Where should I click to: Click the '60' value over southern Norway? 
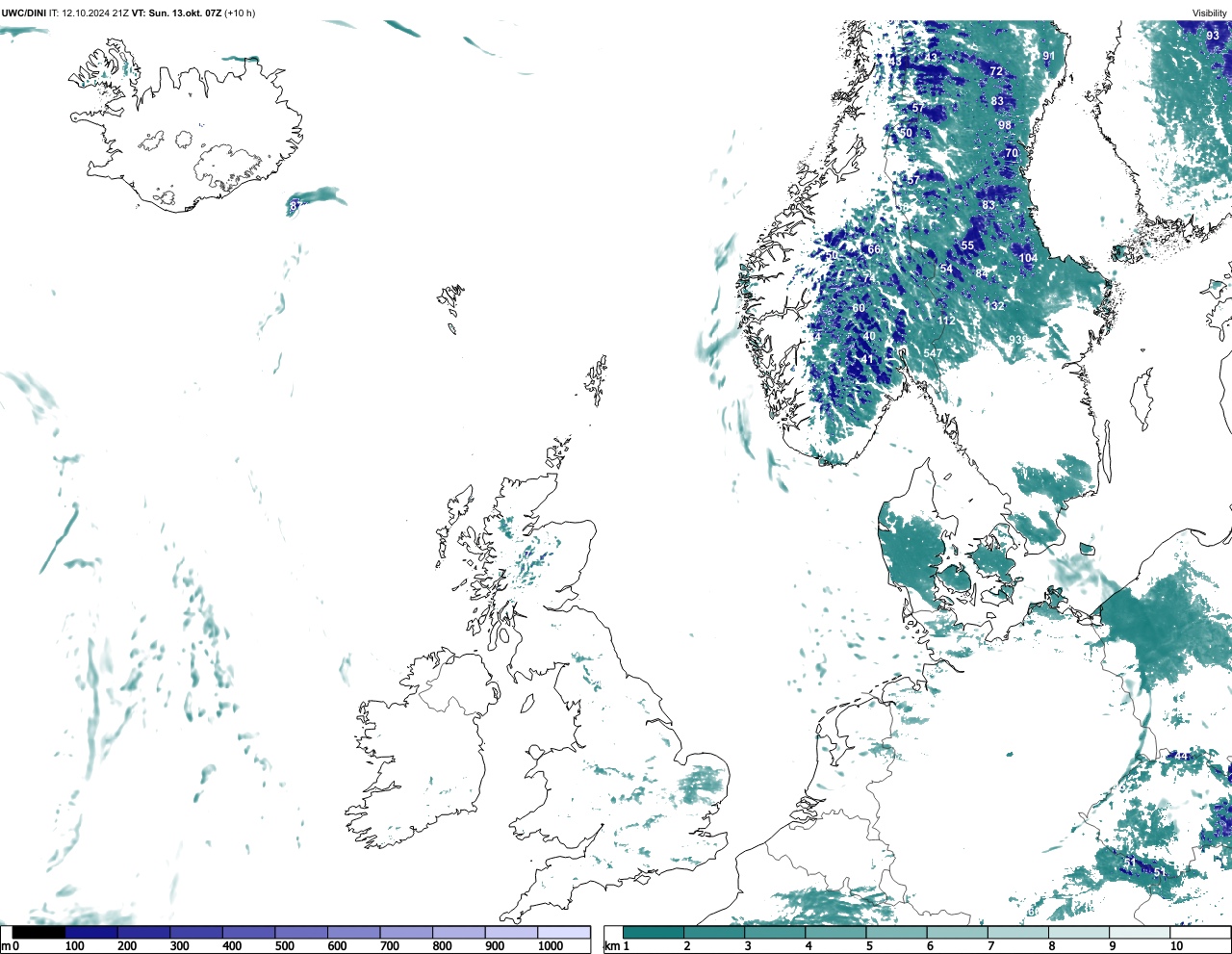point(859,308)
